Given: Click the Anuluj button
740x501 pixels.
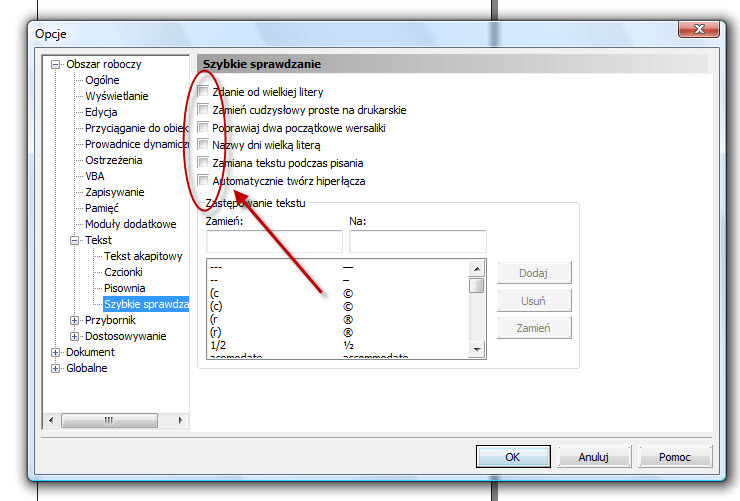Looking at the screenshot, I should point(593,457).
